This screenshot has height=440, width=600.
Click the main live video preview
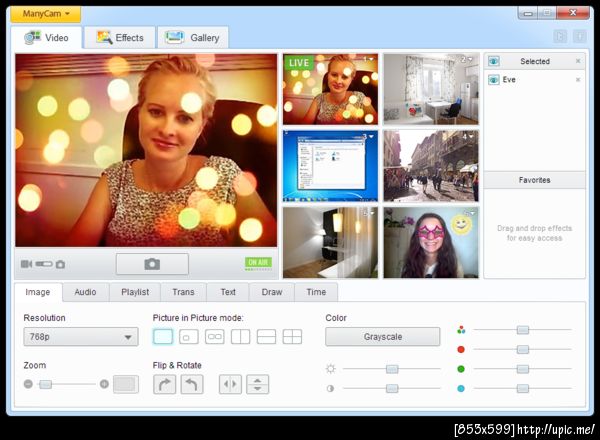(x=146, y=150)
